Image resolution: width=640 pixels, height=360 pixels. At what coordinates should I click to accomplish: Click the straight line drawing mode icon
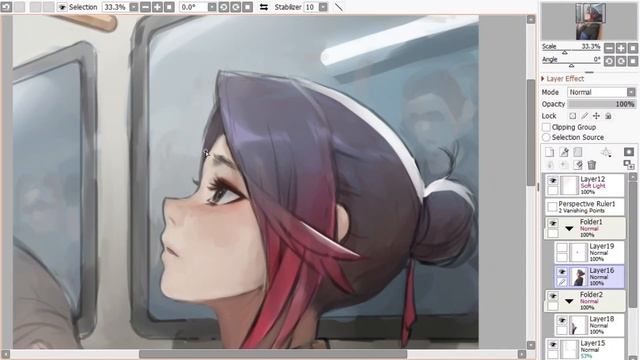pyautogui.click(x=339, y=7)
